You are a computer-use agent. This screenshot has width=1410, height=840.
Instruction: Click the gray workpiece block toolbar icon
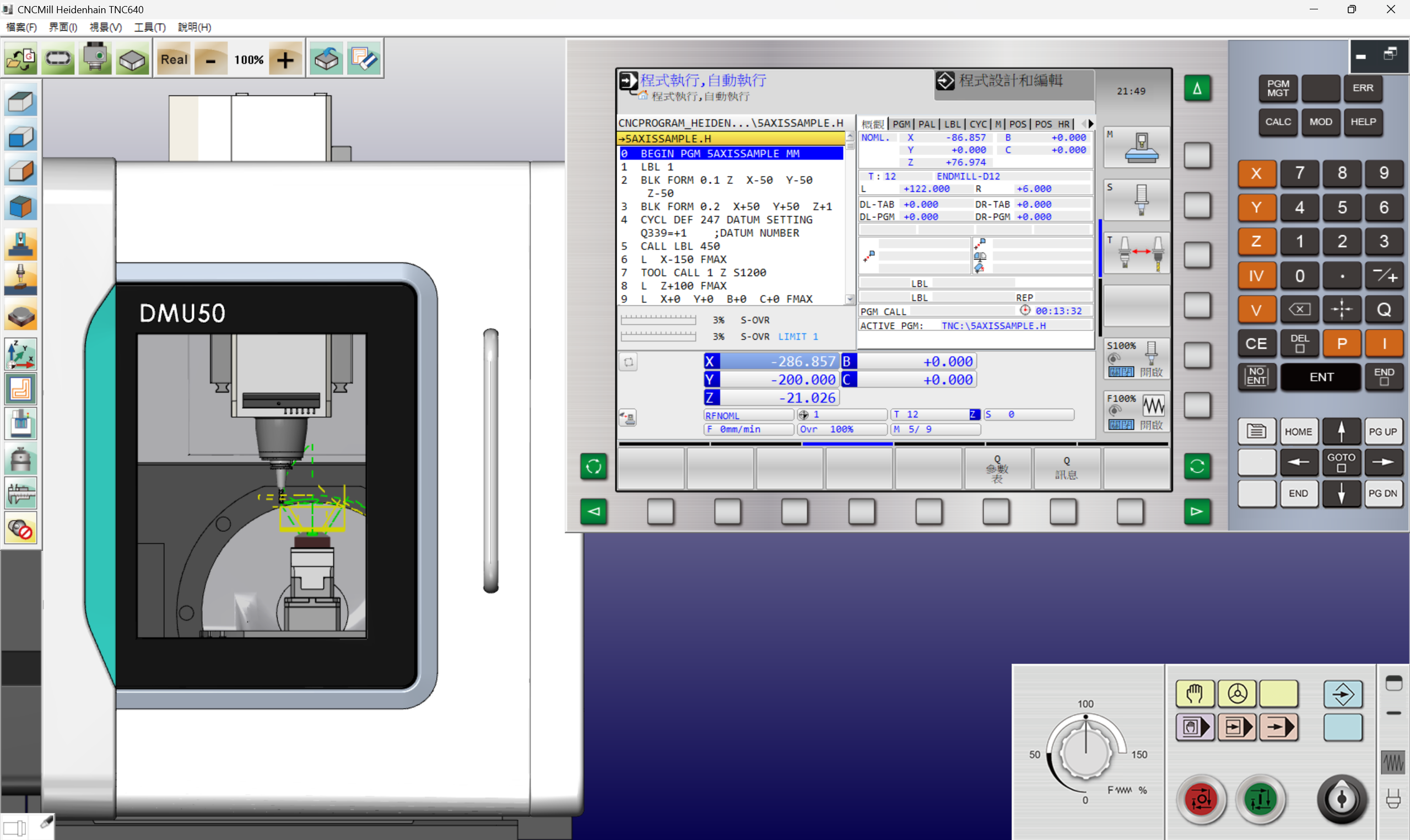(132, 59)
